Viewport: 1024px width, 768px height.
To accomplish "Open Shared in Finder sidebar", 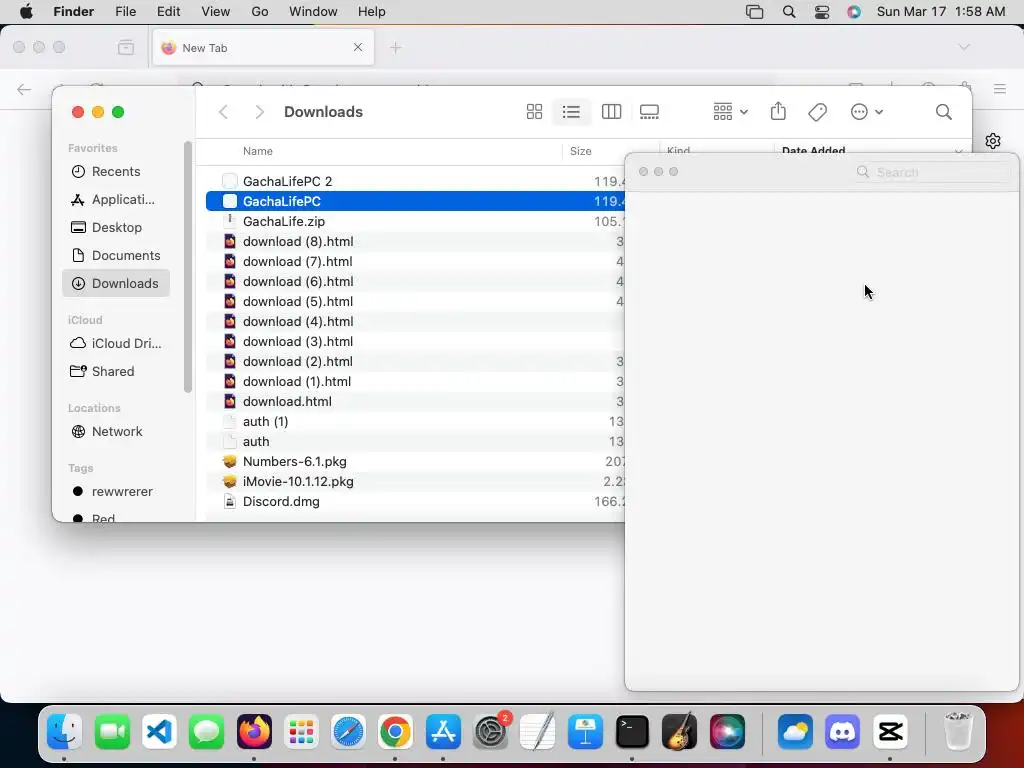I will point(116,372).
